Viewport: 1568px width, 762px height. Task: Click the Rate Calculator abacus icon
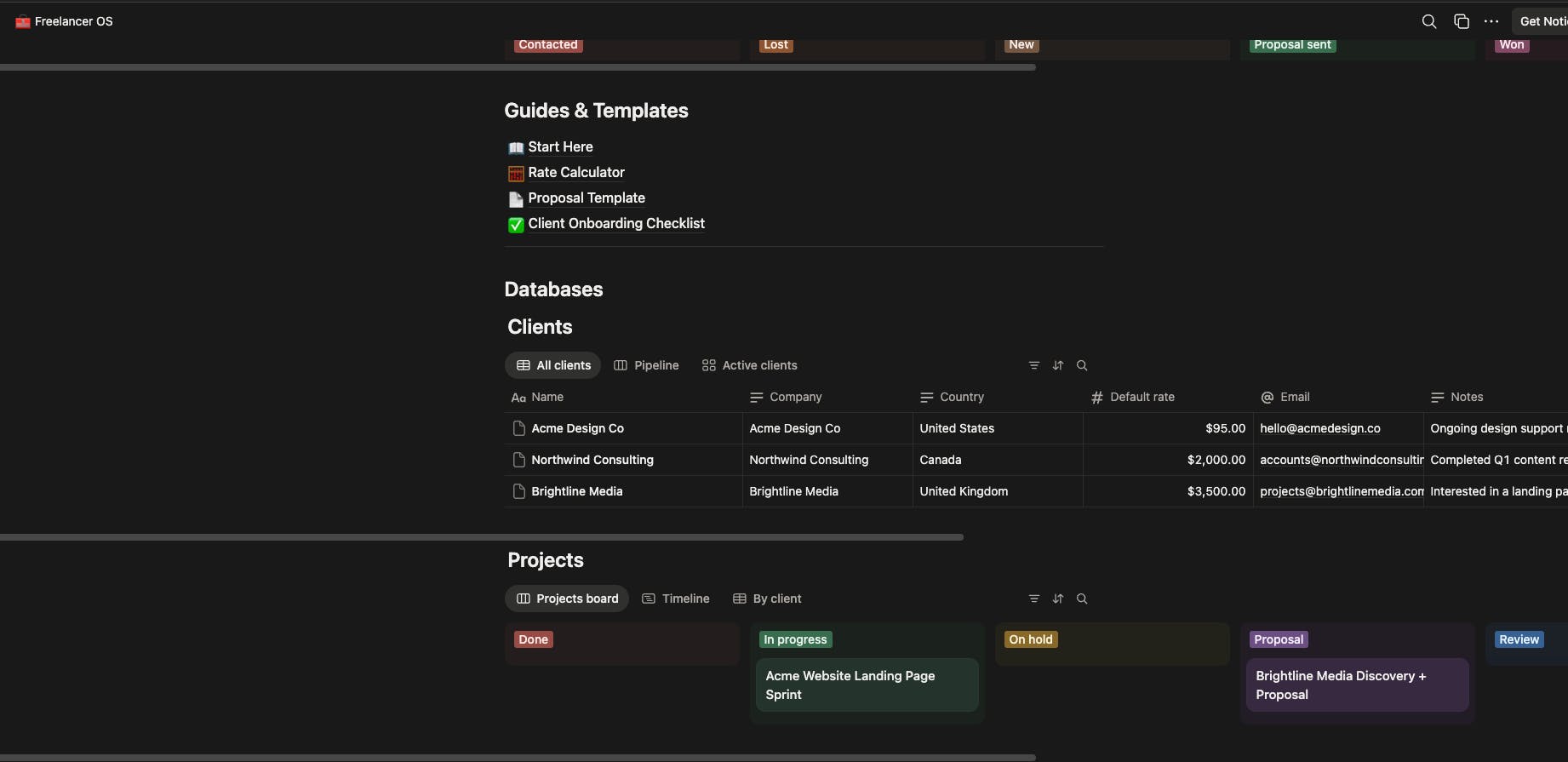point(516,173)
